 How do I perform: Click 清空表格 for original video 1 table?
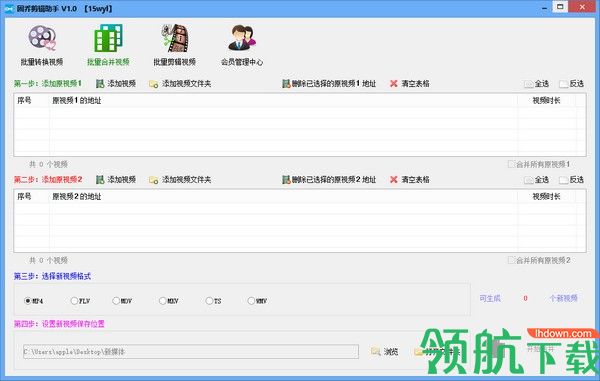pyautogui.click(x=409, y=83)
